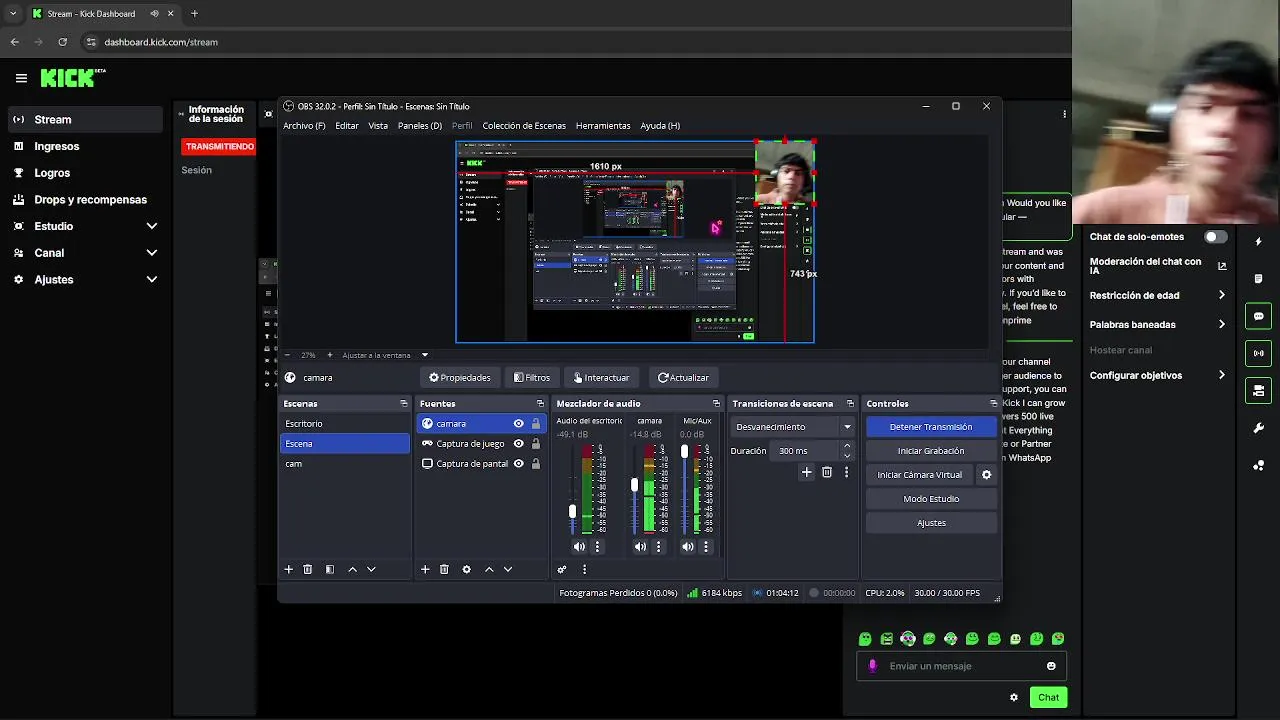Add a scene transition with plus icon
Image resolution: width=1280 pixels, height=720 pixels.
tap(807, 472)
